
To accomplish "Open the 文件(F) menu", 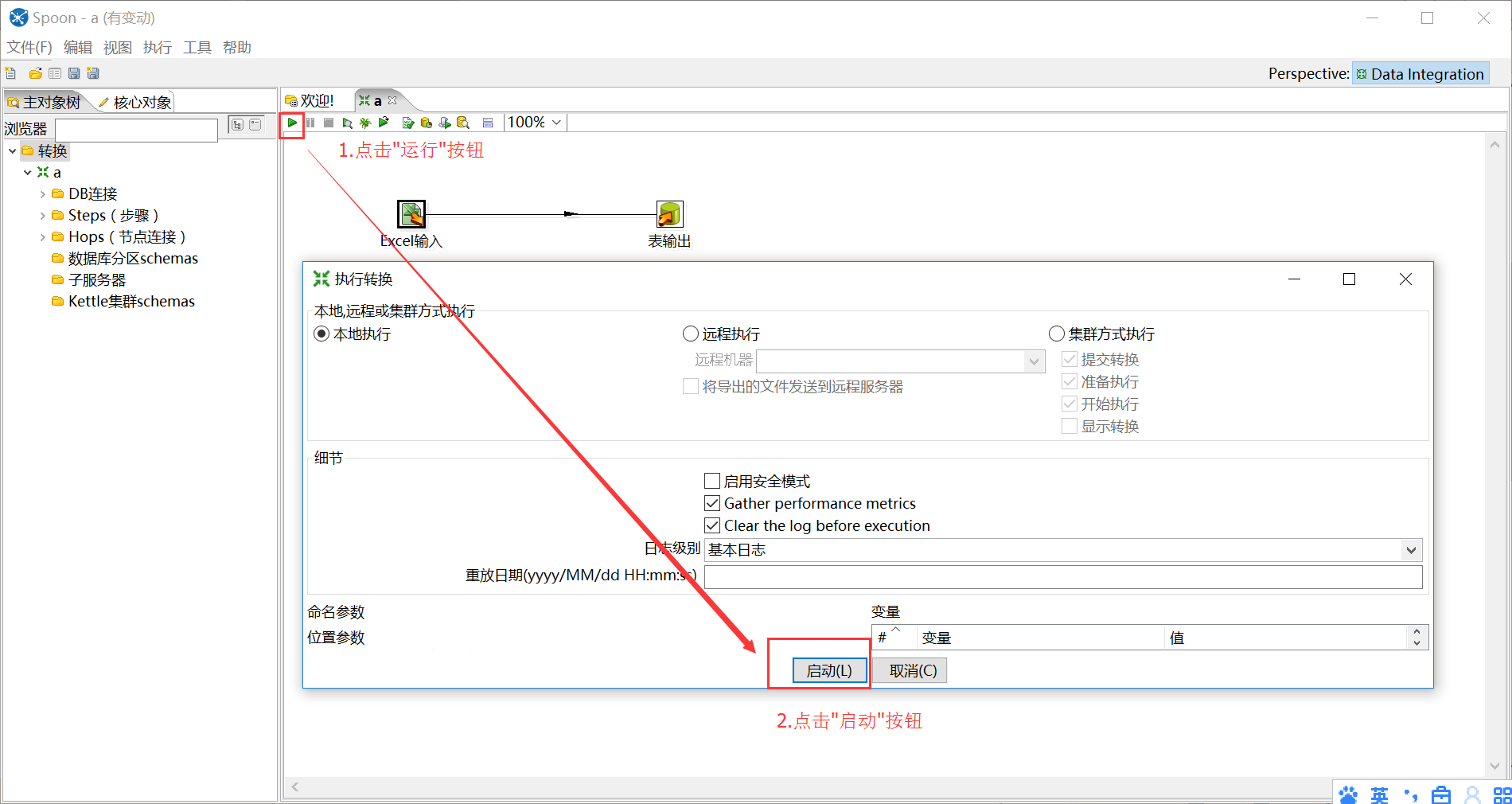I will point(29,47).
